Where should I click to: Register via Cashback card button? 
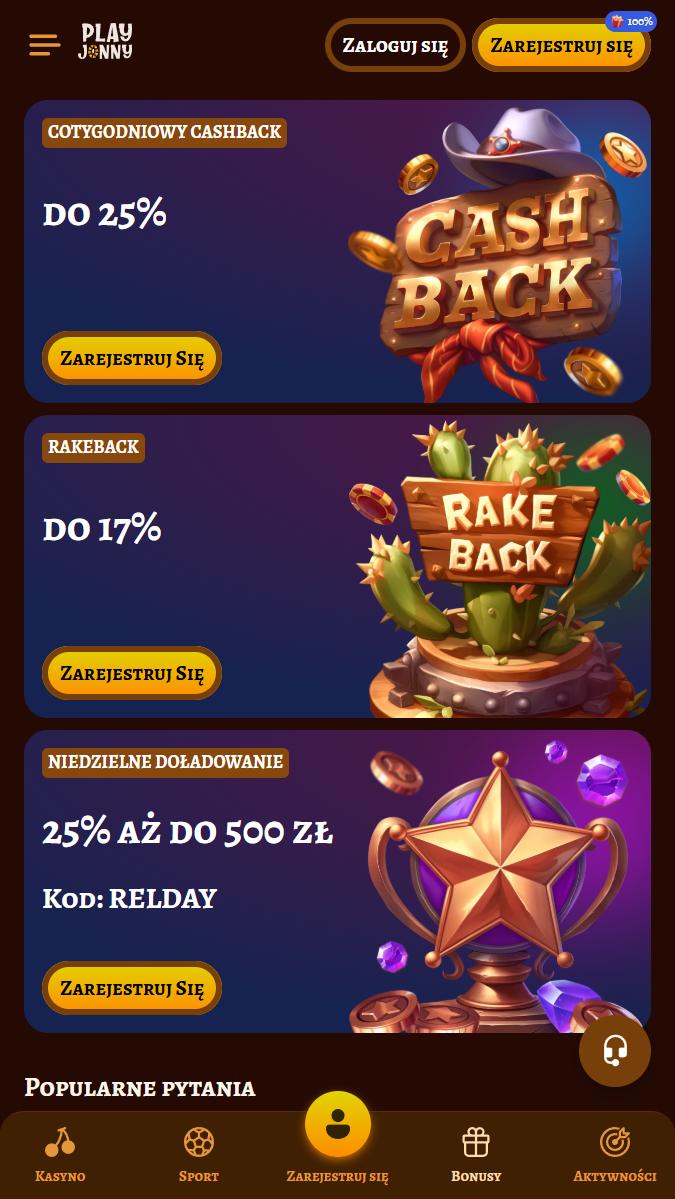pyautogui.click(x=131, y=358)
